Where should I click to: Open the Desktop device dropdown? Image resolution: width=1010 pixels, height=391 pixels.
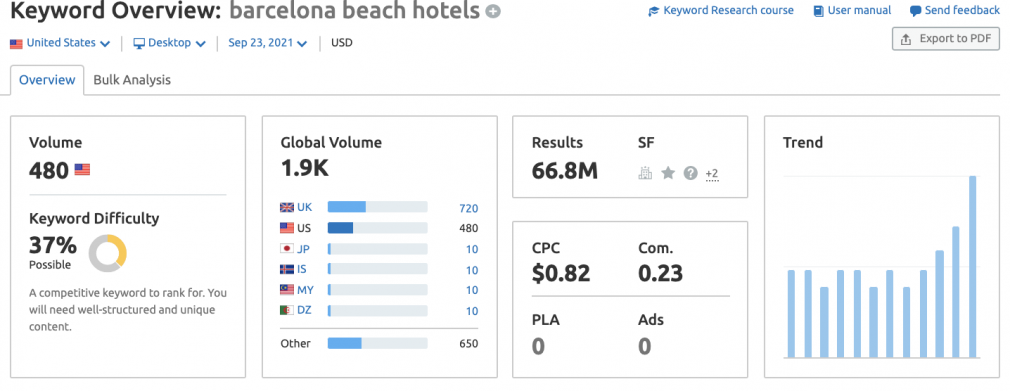click(x=169, y=43)
